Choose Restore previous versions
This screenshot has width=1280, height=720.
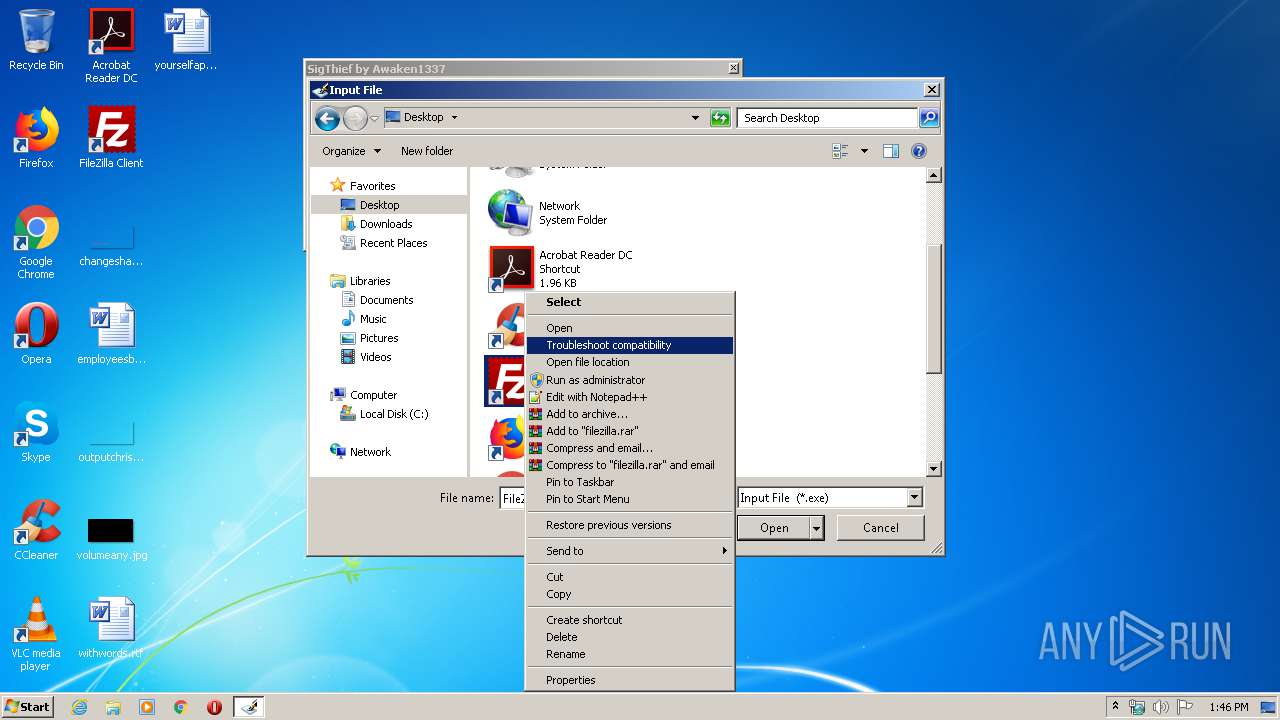tap(630, 525)
